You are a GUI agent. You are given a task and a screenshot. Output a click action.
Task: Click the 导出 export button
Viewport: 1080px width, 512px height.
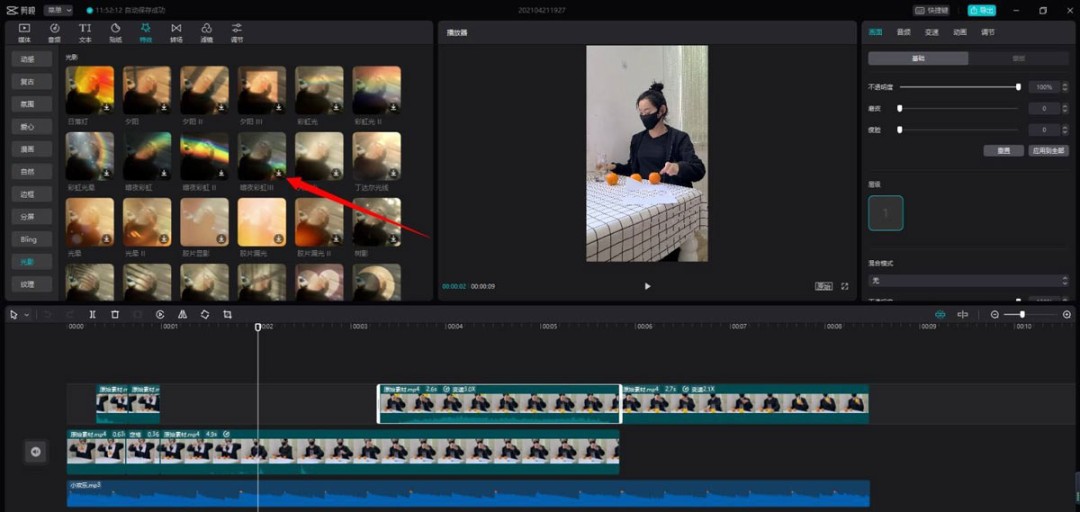981,10
